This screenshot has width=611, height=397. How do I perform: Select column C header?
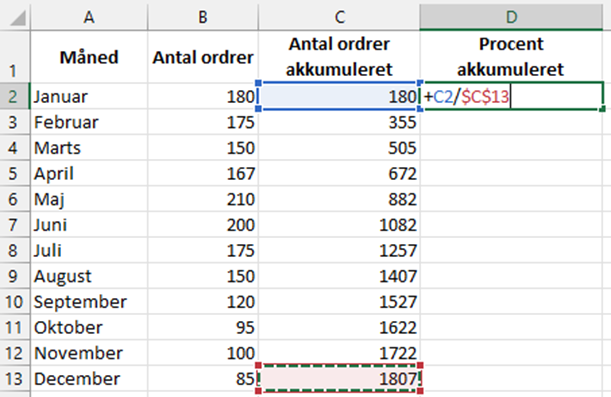[339, 18]
